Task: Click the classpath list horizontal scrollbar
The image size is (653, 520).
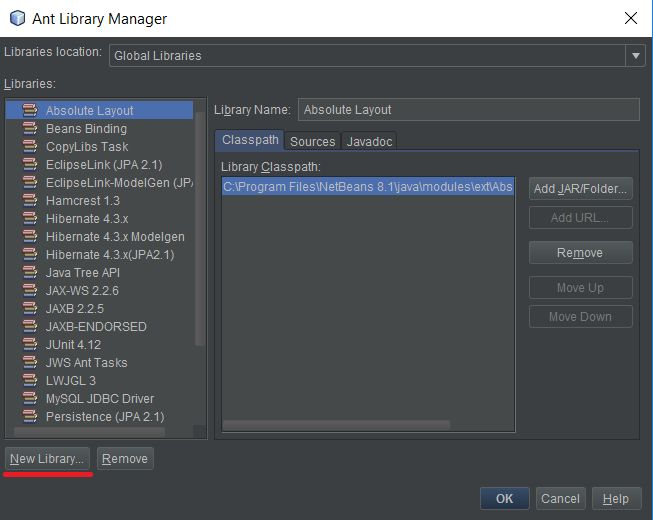Action: click(336, 425)
